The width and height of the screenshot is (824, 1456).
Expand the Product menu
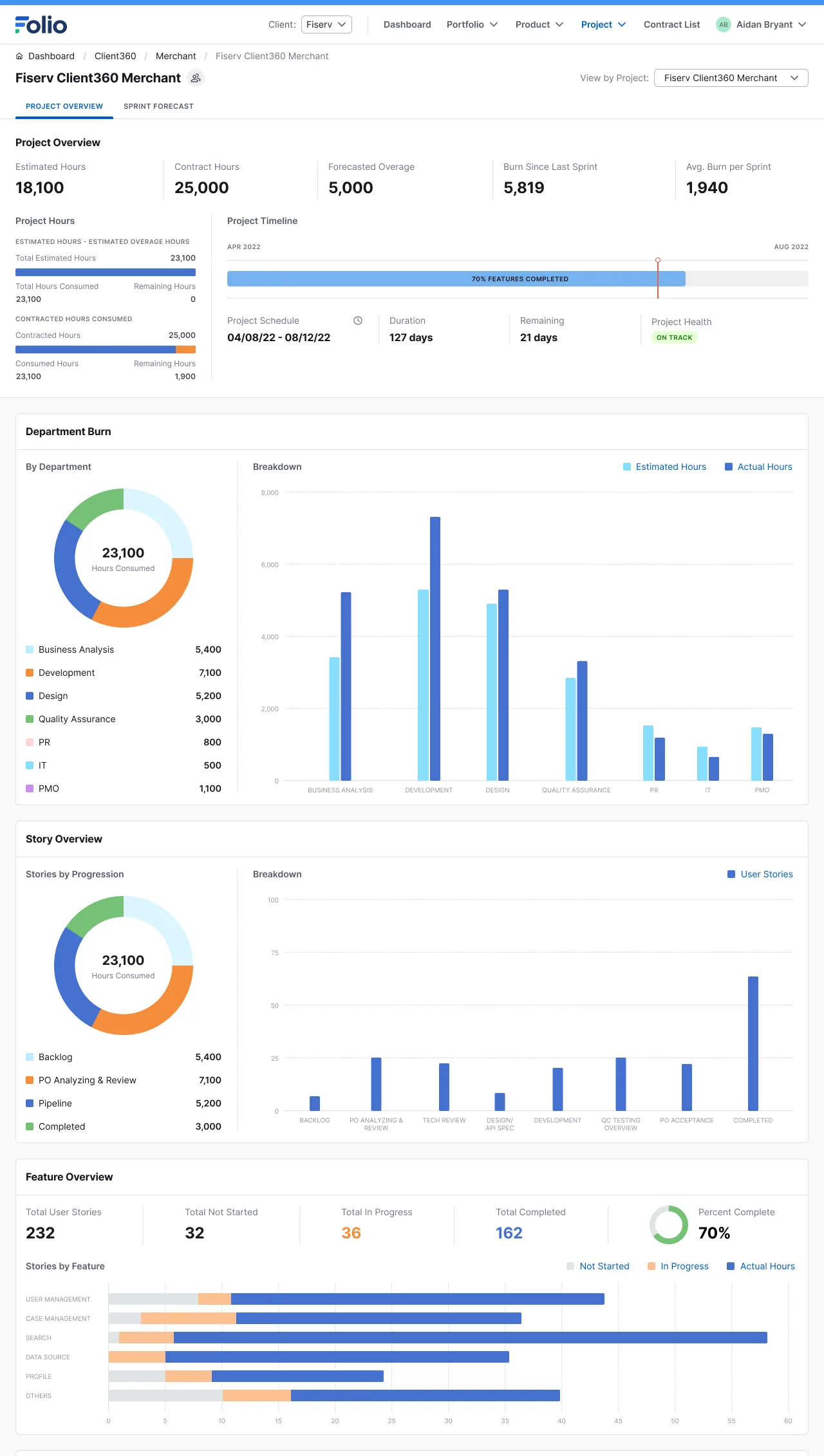pos(539,24)
